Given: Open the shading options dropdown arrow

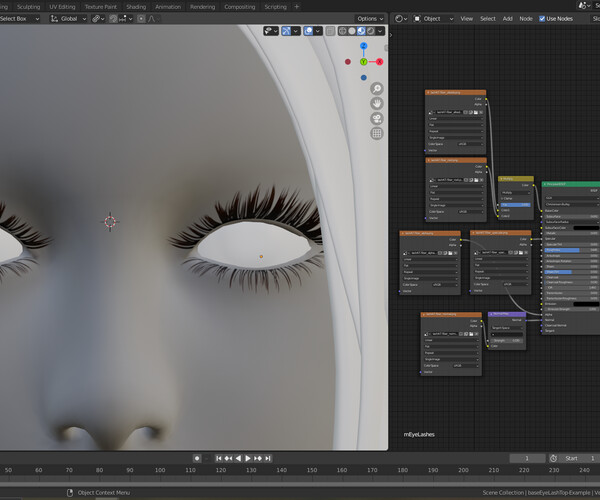Looking at the screenshot, I should click(x=380, y=31).
